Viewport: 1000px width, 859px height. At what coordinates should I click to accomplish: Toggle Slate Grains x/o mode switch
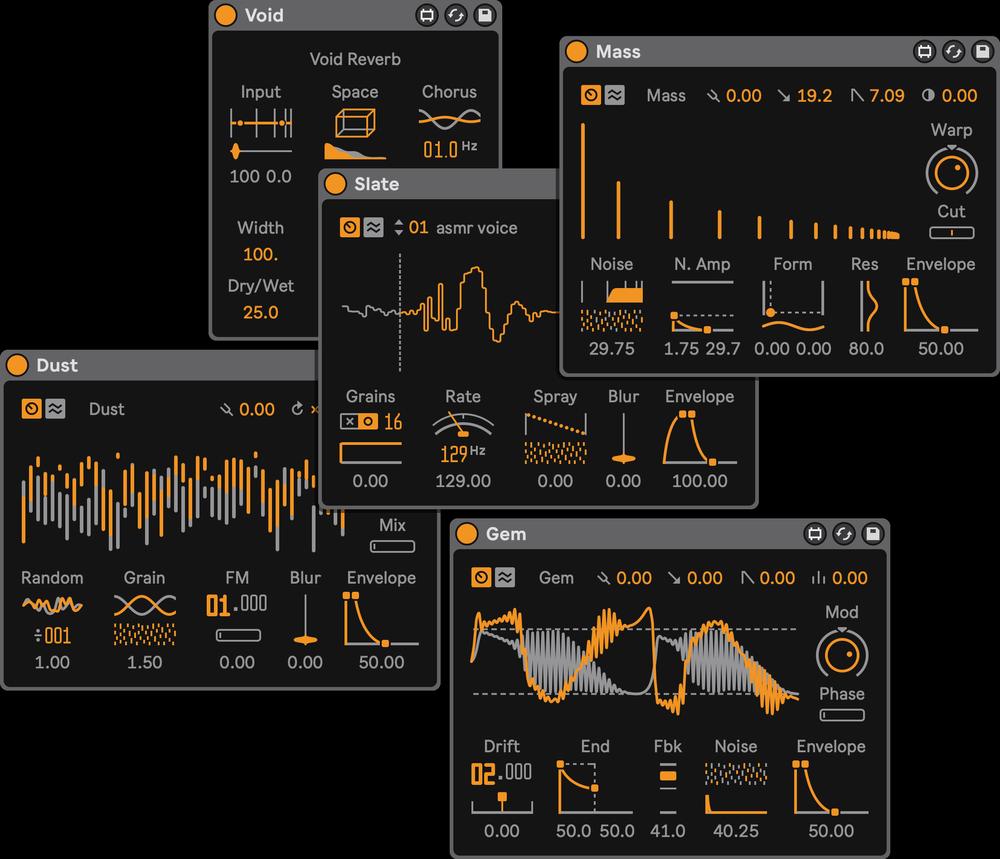358,422
